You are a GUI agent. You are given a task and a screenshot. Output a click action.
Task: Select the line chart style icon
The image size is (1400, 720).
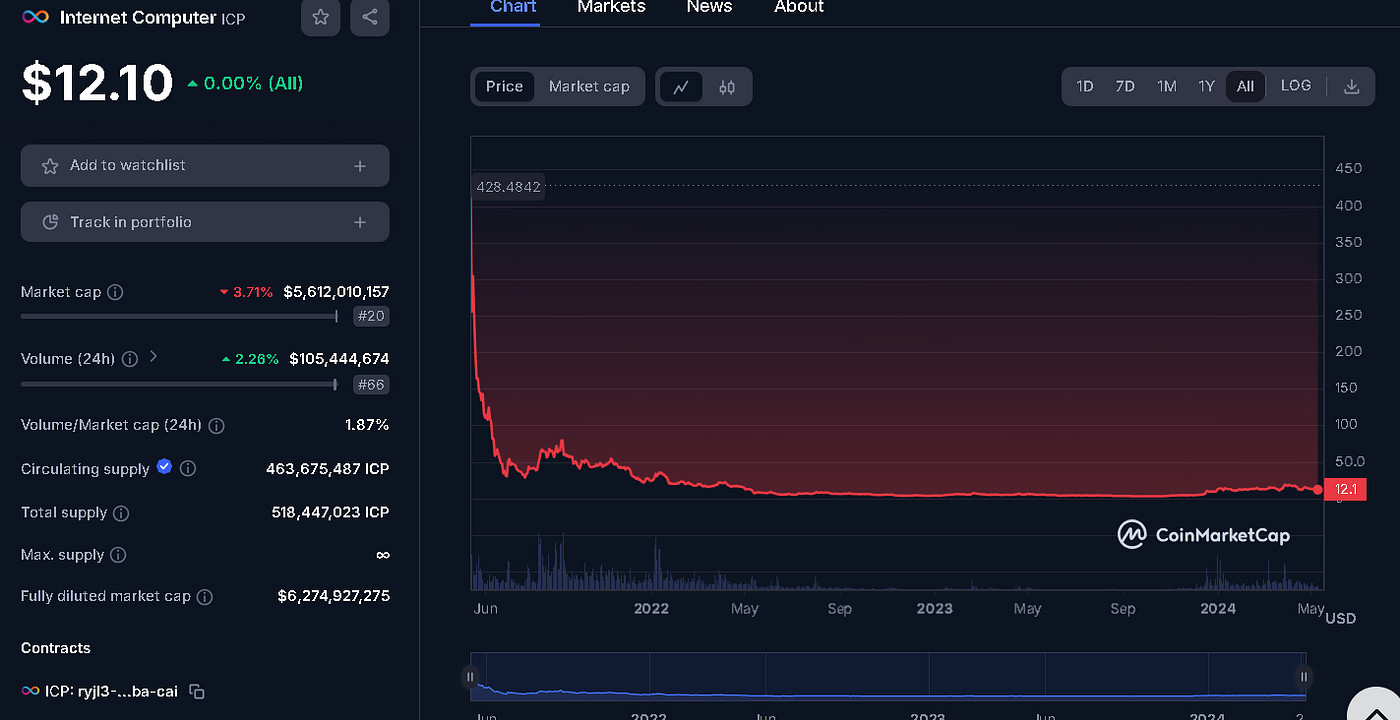(x=681, y=86)
